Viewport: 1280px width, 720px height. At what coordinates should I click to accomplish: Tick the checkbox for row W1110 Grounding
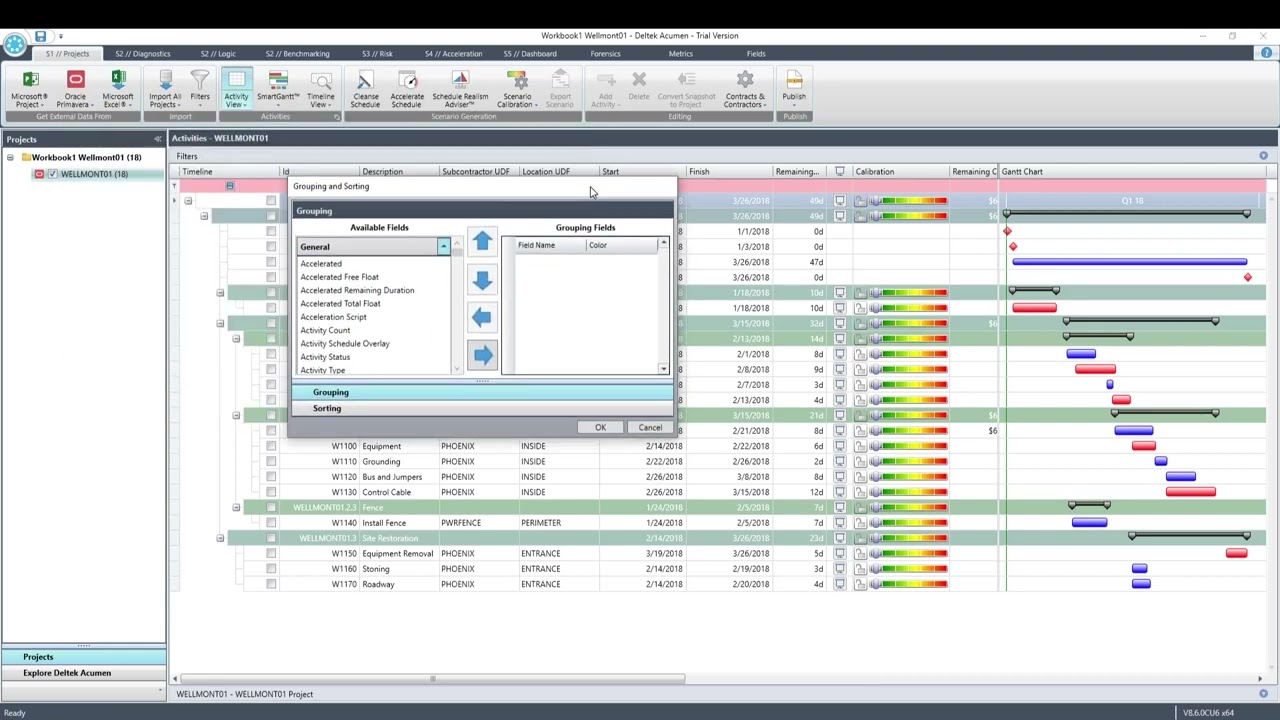[x=271, y=461]
